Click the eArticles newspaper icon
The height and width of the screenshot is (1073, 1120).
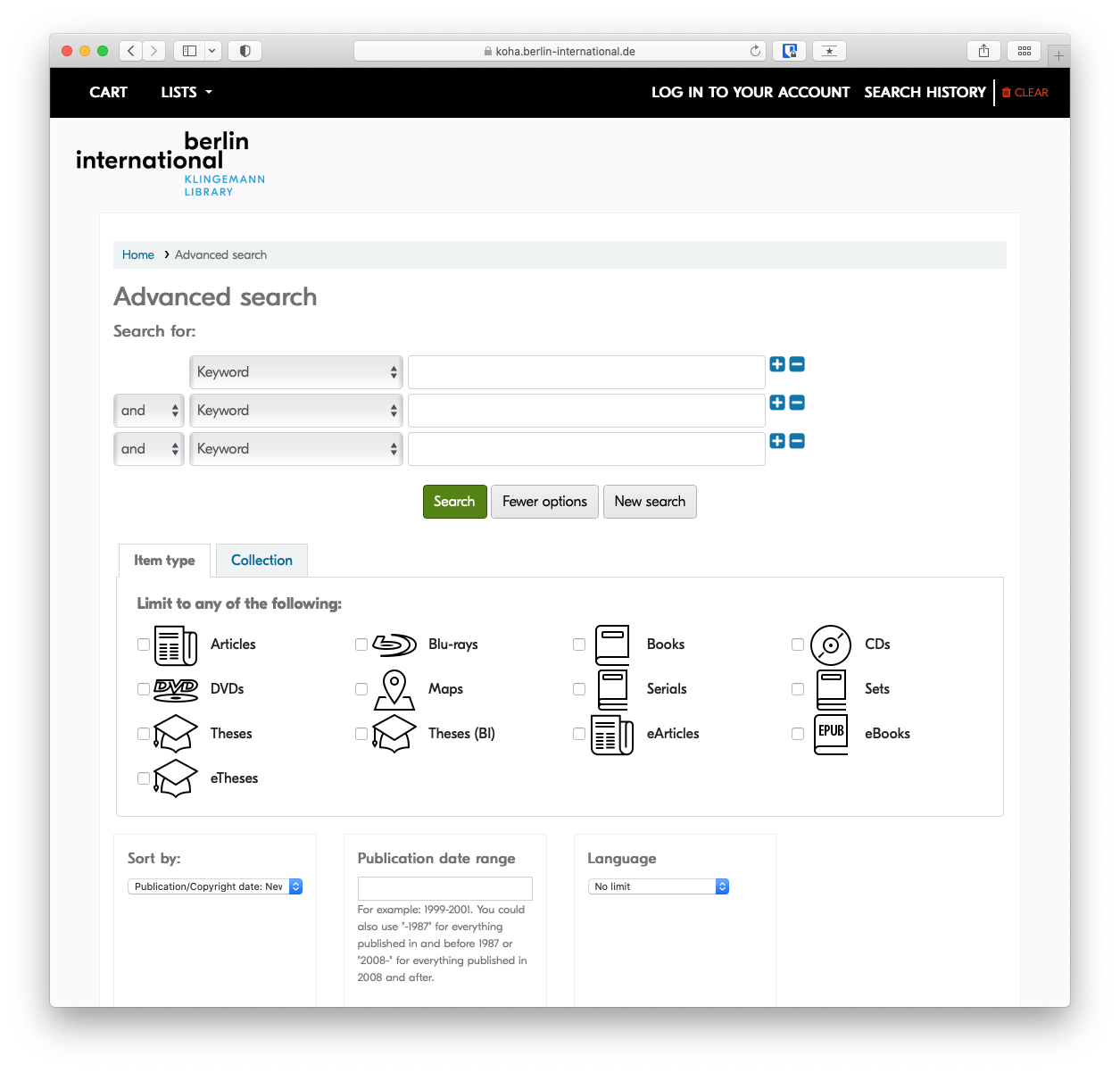[x=611, y=734]
